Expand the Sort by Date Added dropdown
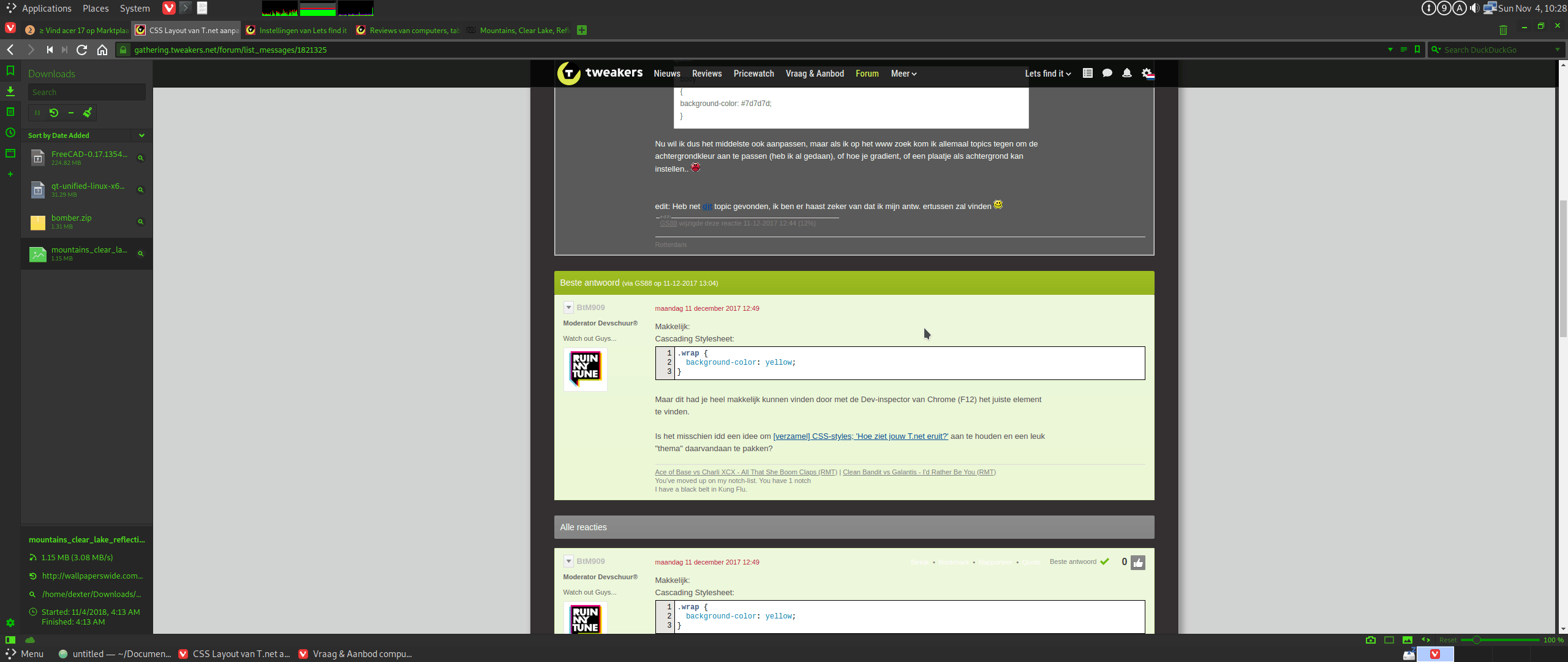The height and width of the screenshot is (662, 1568). pyautogui.click(x=141, y=135)
